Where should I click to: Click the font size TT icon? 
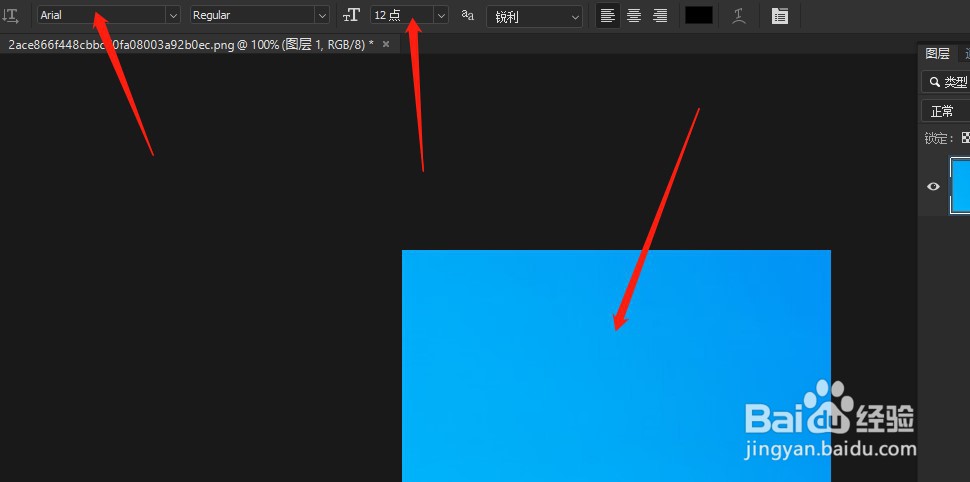pos(351,15)
